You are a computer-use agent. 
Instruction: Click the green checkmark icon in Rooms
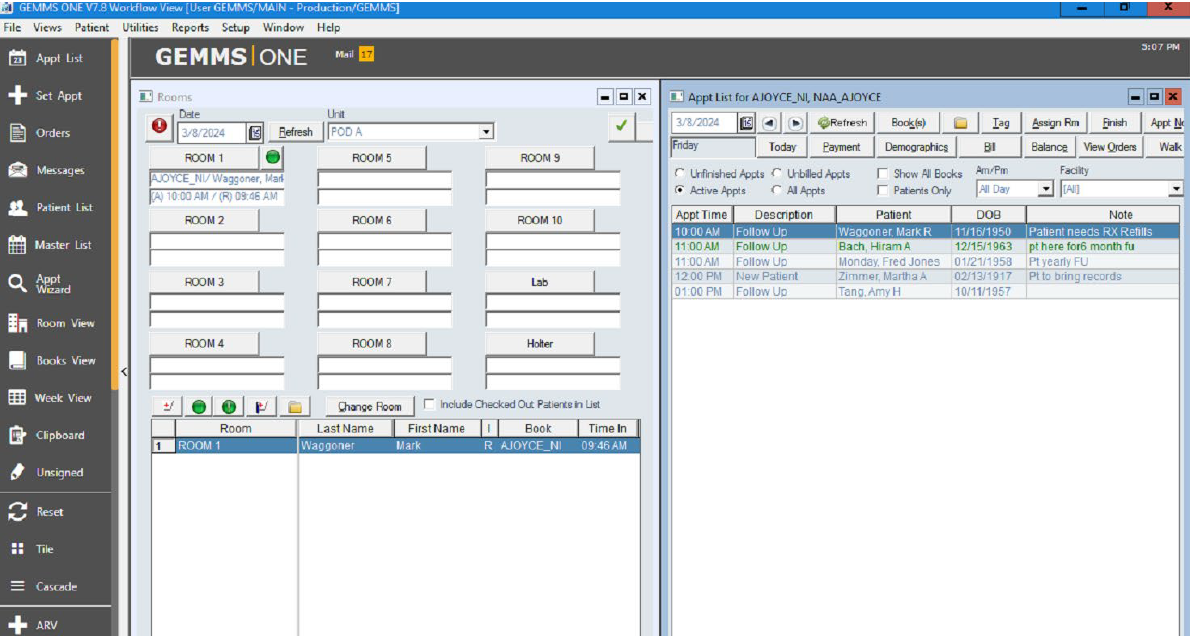coord(621,127)
